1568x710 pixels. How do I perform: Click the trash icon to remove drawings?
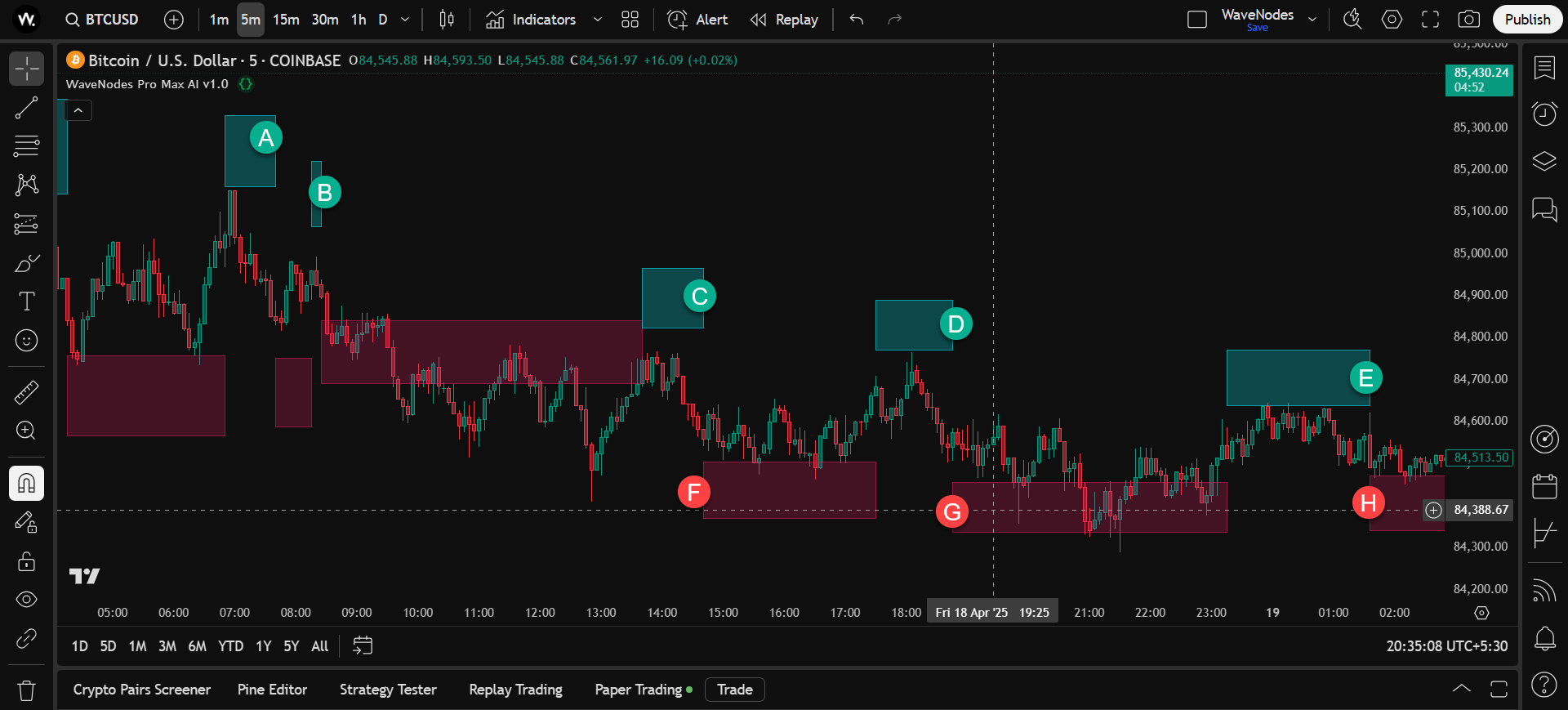[x=26, y=691]
